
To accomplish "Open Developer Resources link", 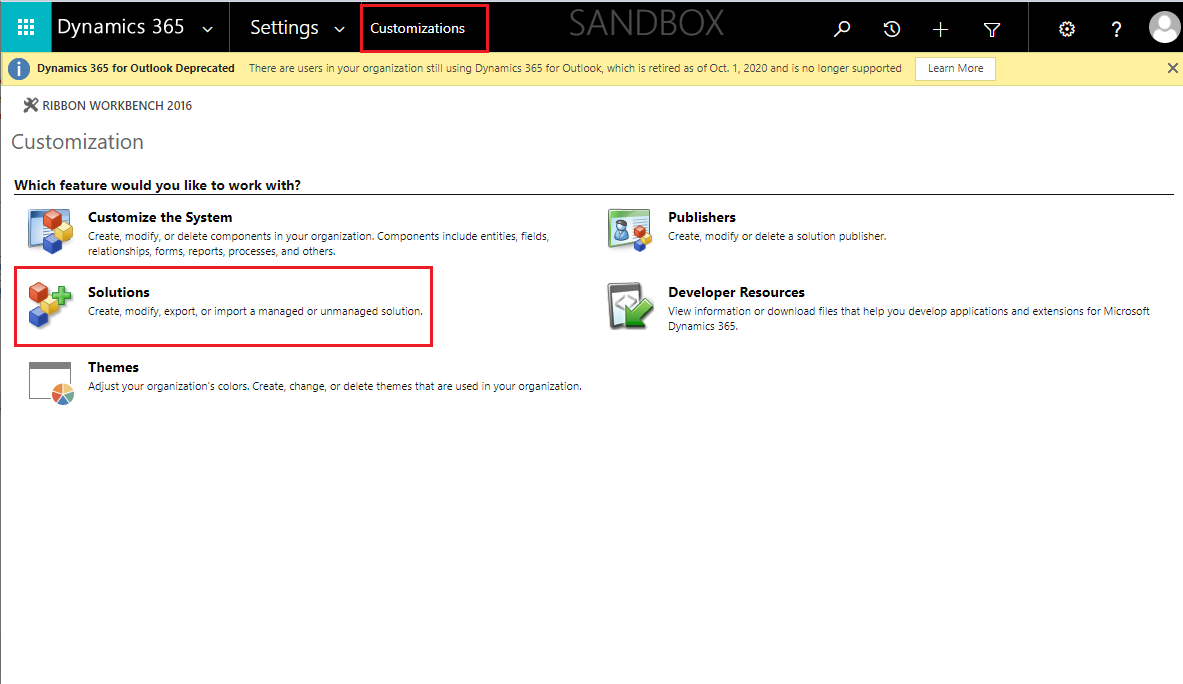I will (736, 292).
